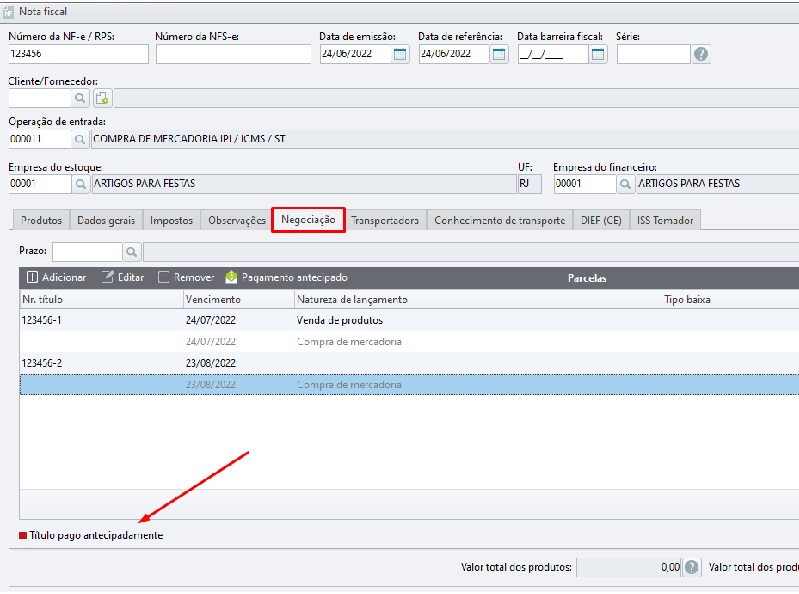The image size is (799, 594).
Task: Click the Nota fiscal window icon
Action: point(8,12)
